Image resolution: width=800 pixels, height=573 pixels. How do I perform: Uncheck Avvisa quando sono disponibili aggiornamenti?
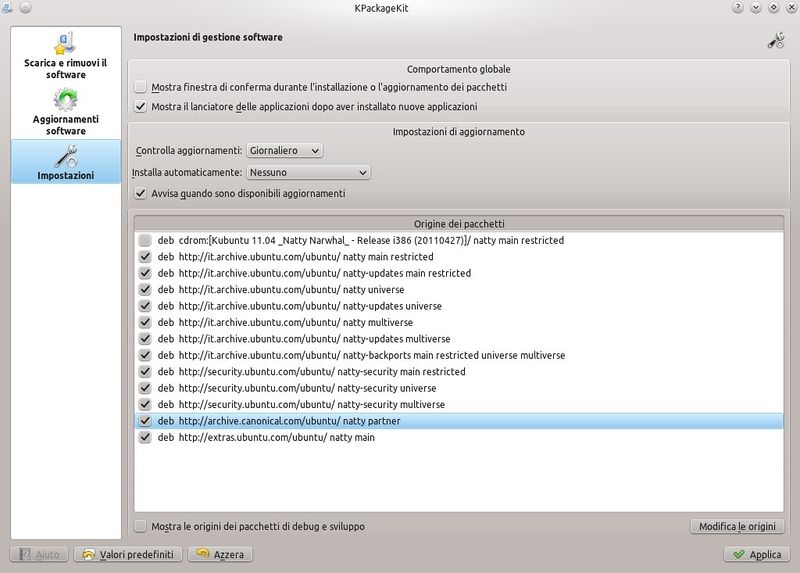[141, 193]
